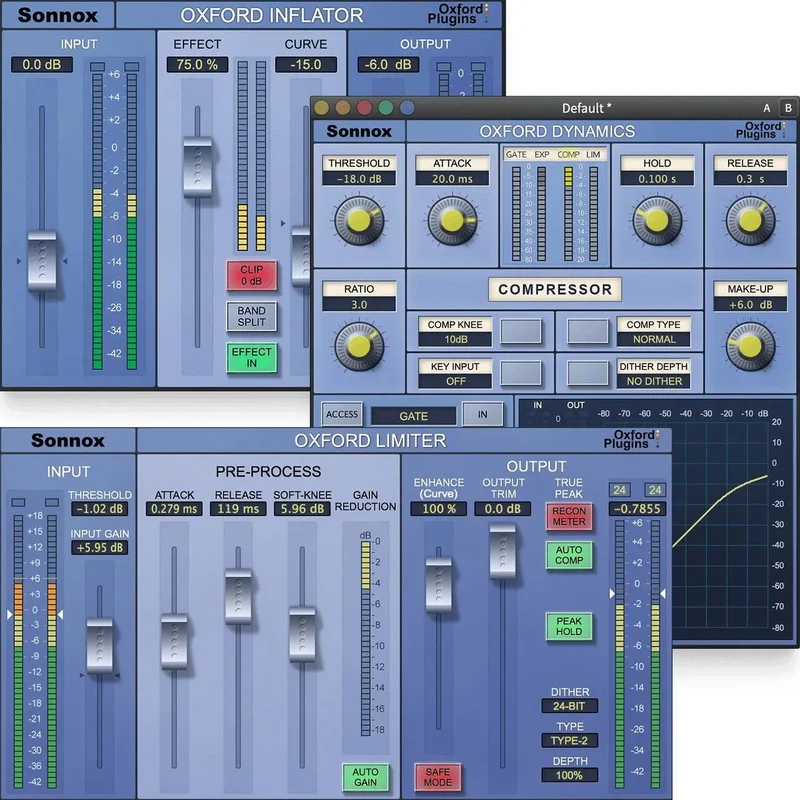Click the yellow dot in Dynamics title bar
Viewport: 800px width, 800px height.
click(x=321, y=108)
